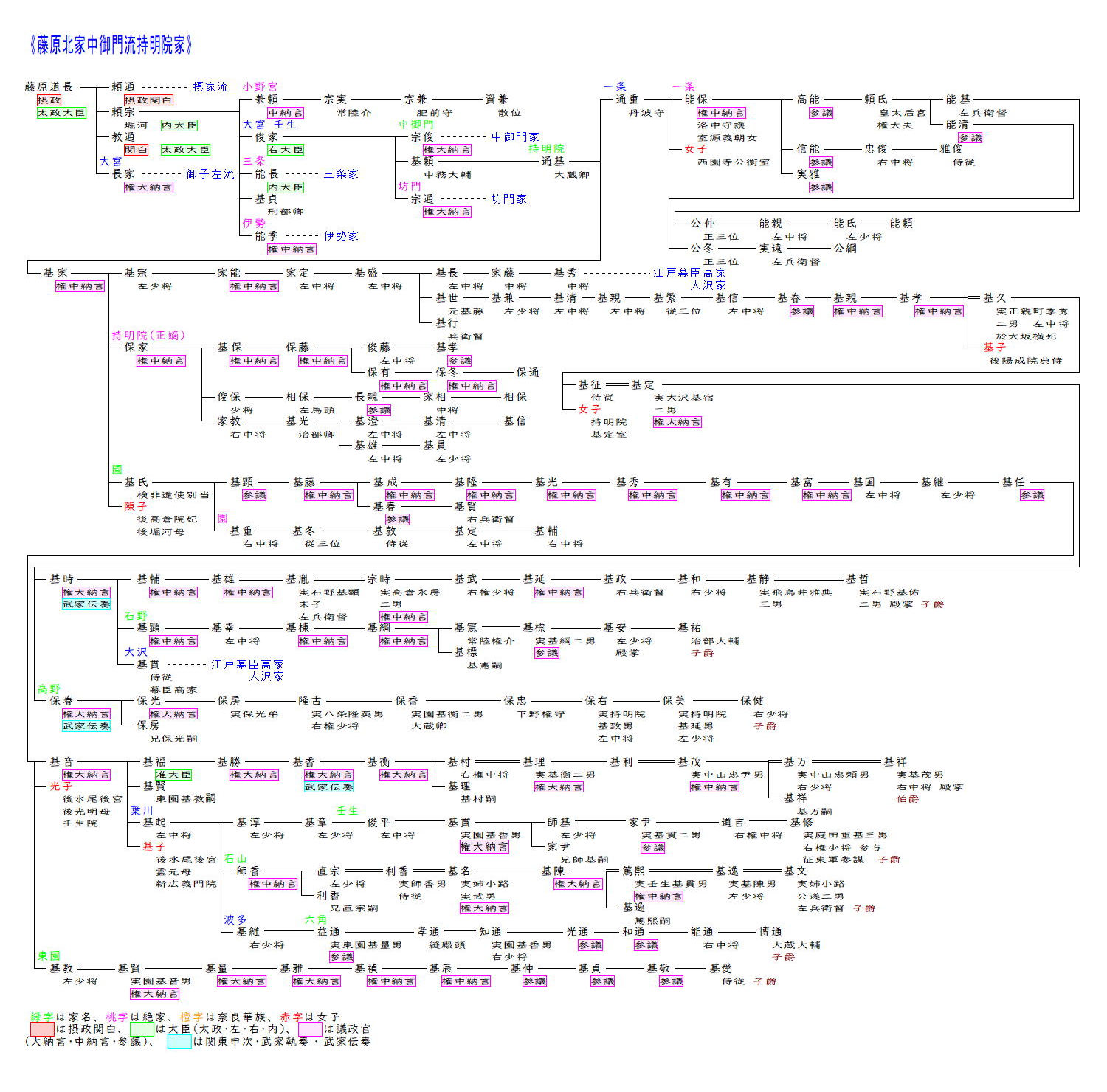The image size is (1107, 1092).
Task: Click the chart title 藤原北家中御門流持明院家
Action: click(x=111, y=46)
